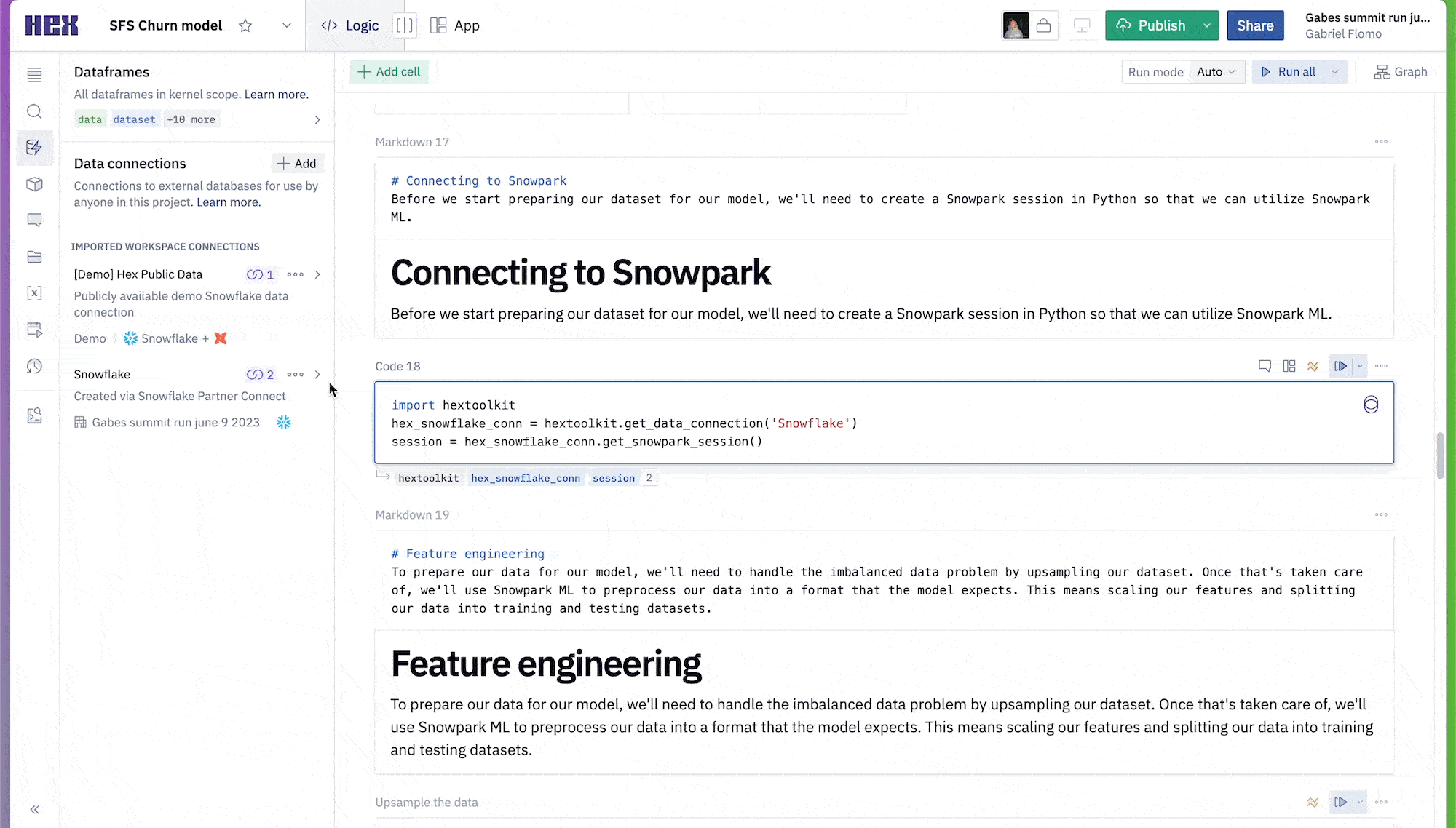Switch to the App tab
Screen dimensions: 1456x828
tap(455, 26)
